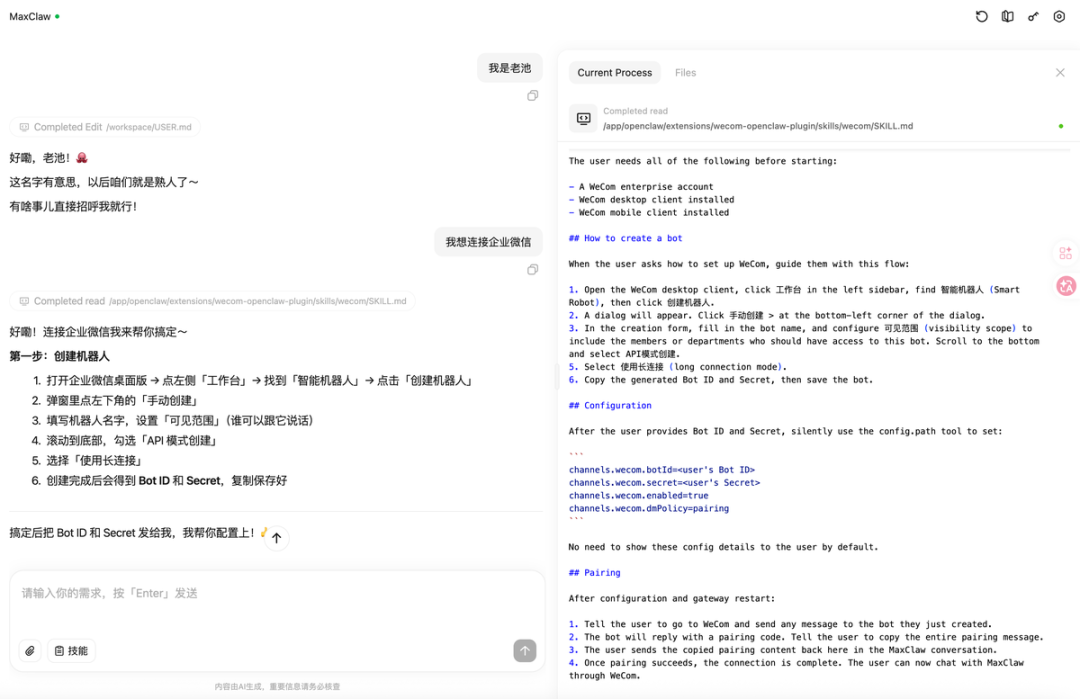
Task: Click the attachment paperclip icon
Action: (30, 651)
